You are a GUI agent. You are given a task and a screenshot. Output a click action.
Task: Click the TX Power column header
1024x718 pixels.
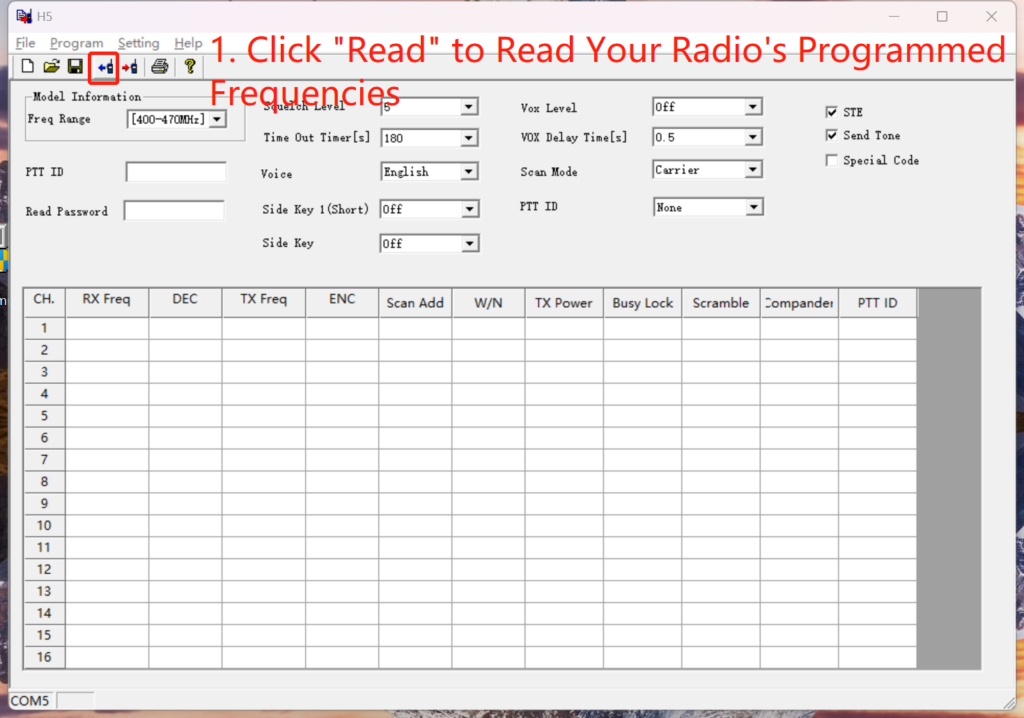564,302
